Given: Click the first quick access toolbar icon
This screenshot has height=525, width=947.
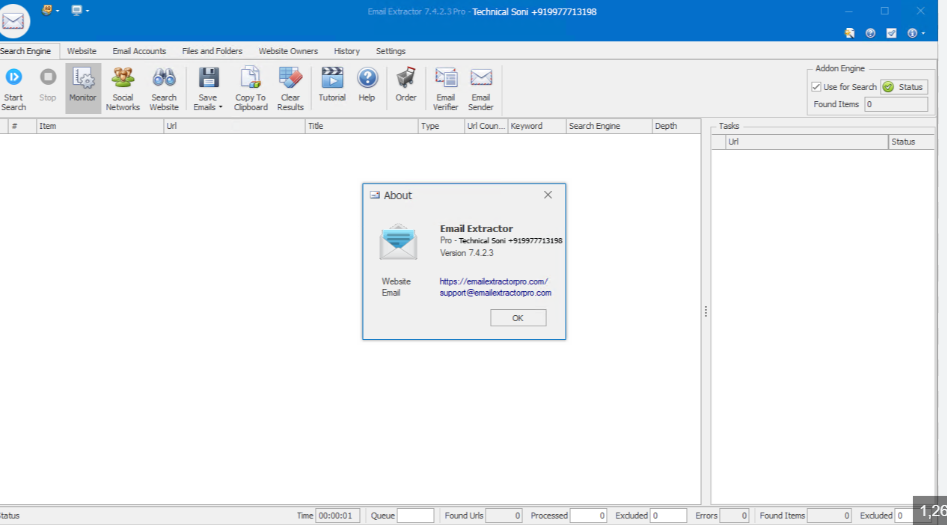Looking at the screenshot, I should (x=47, y=10).
